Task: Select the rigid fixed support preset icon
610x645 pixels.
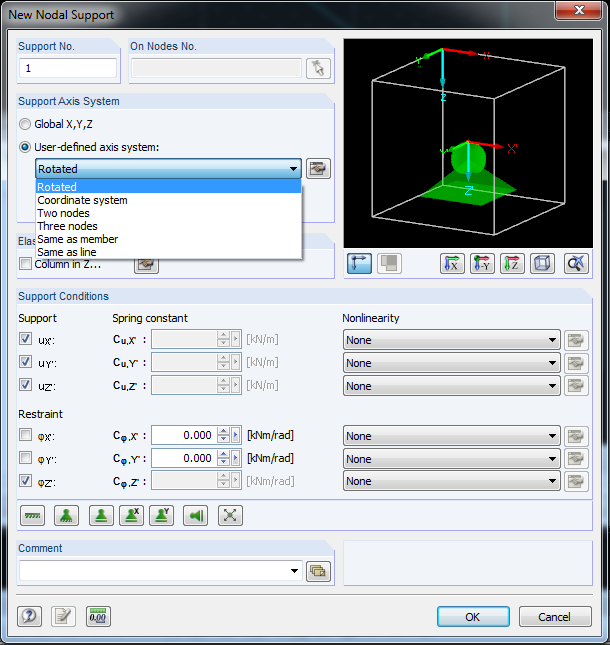Action: pyautogui.click(x=32, y=515)
